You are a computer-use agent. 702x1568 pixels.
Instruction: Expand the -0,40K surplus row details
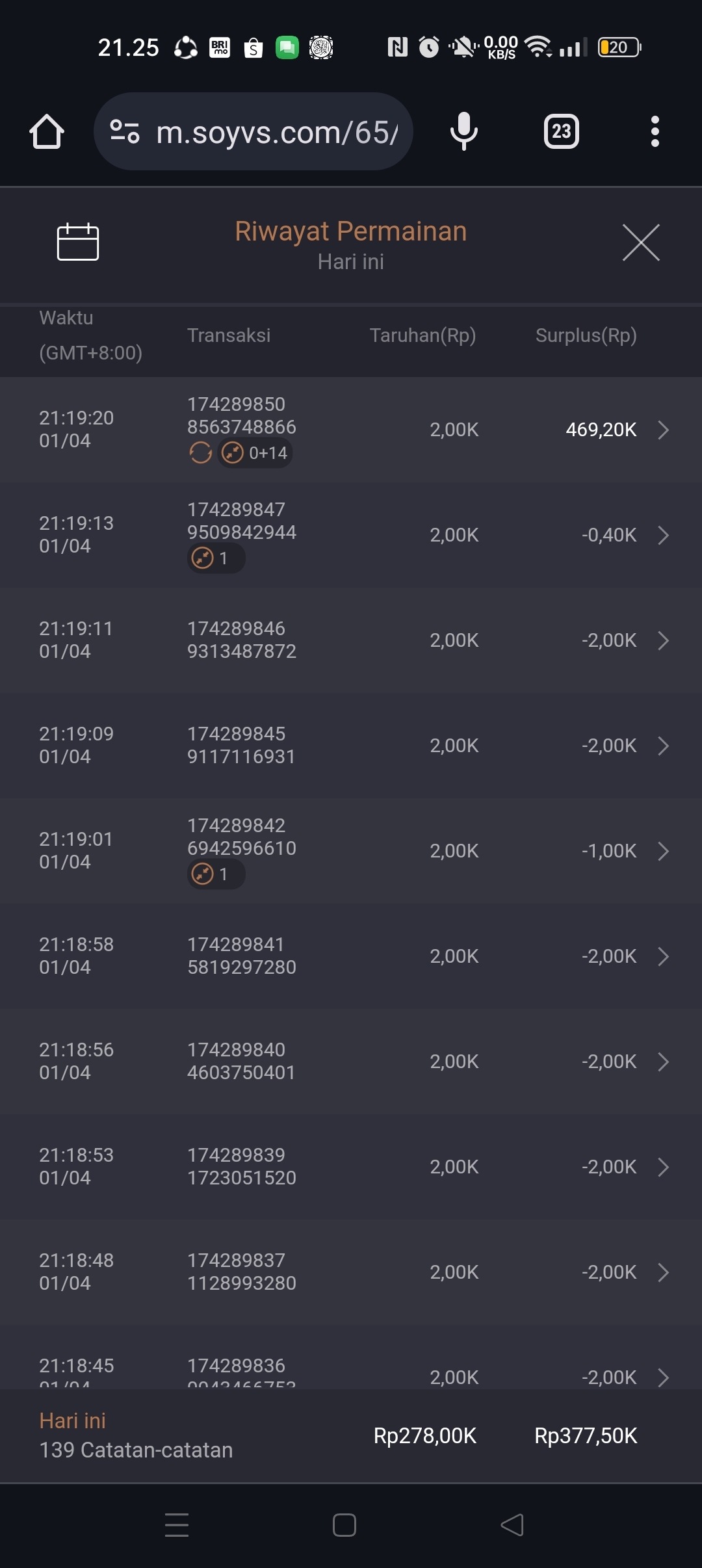tap(663, 535)
